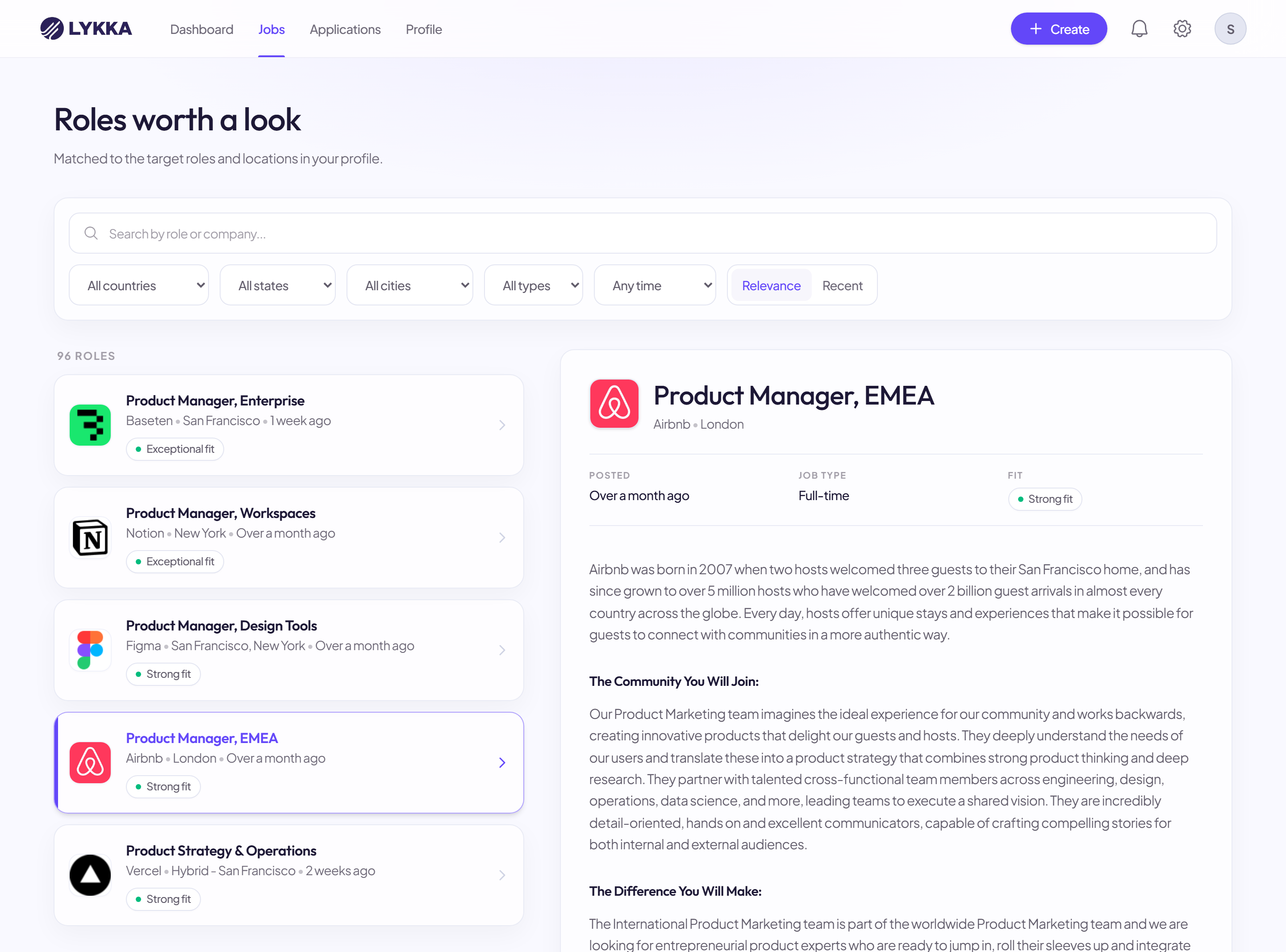Open the user avatar labeled S
1286x952 pixels.
point(1230,29)
